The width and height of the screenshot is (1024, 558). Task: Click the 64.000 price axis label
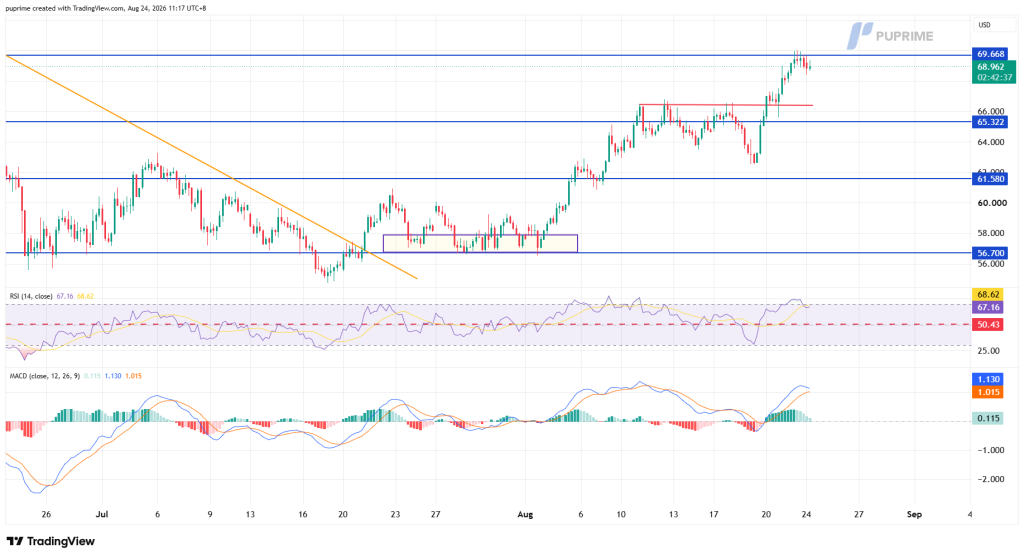coord(991,142)
